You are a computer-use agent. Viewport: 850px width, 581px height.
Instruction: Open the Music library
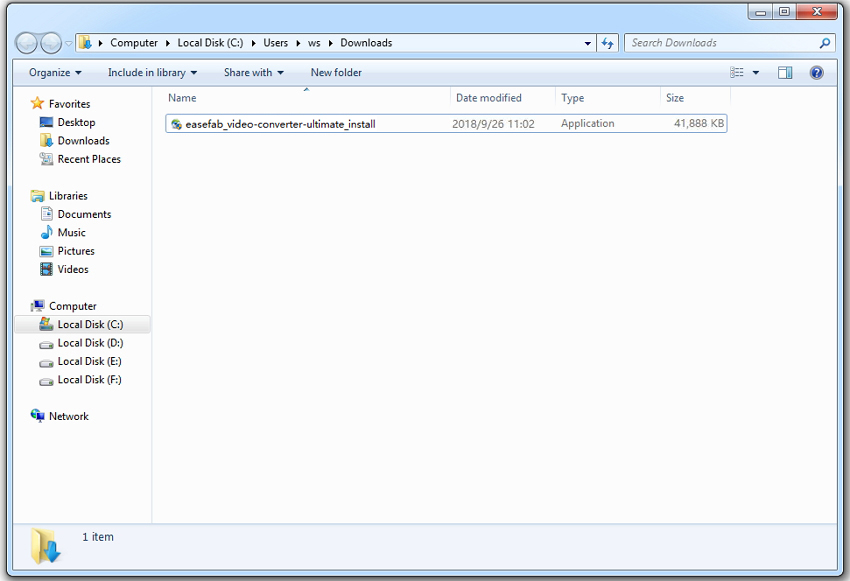click(x=72, y=233)
